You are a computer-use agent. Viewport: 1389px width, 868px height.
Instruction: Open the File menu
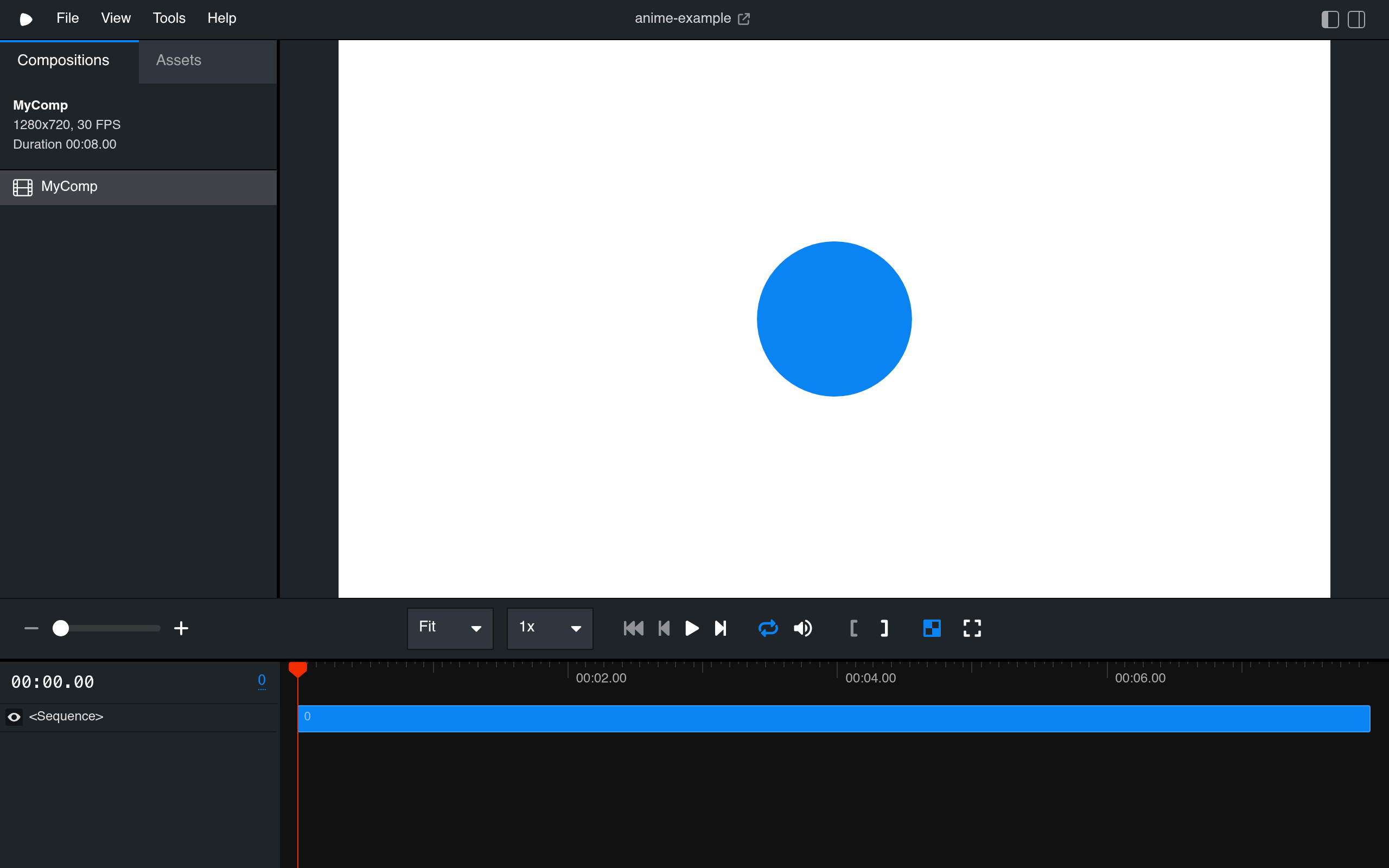[x=67, y=18]
